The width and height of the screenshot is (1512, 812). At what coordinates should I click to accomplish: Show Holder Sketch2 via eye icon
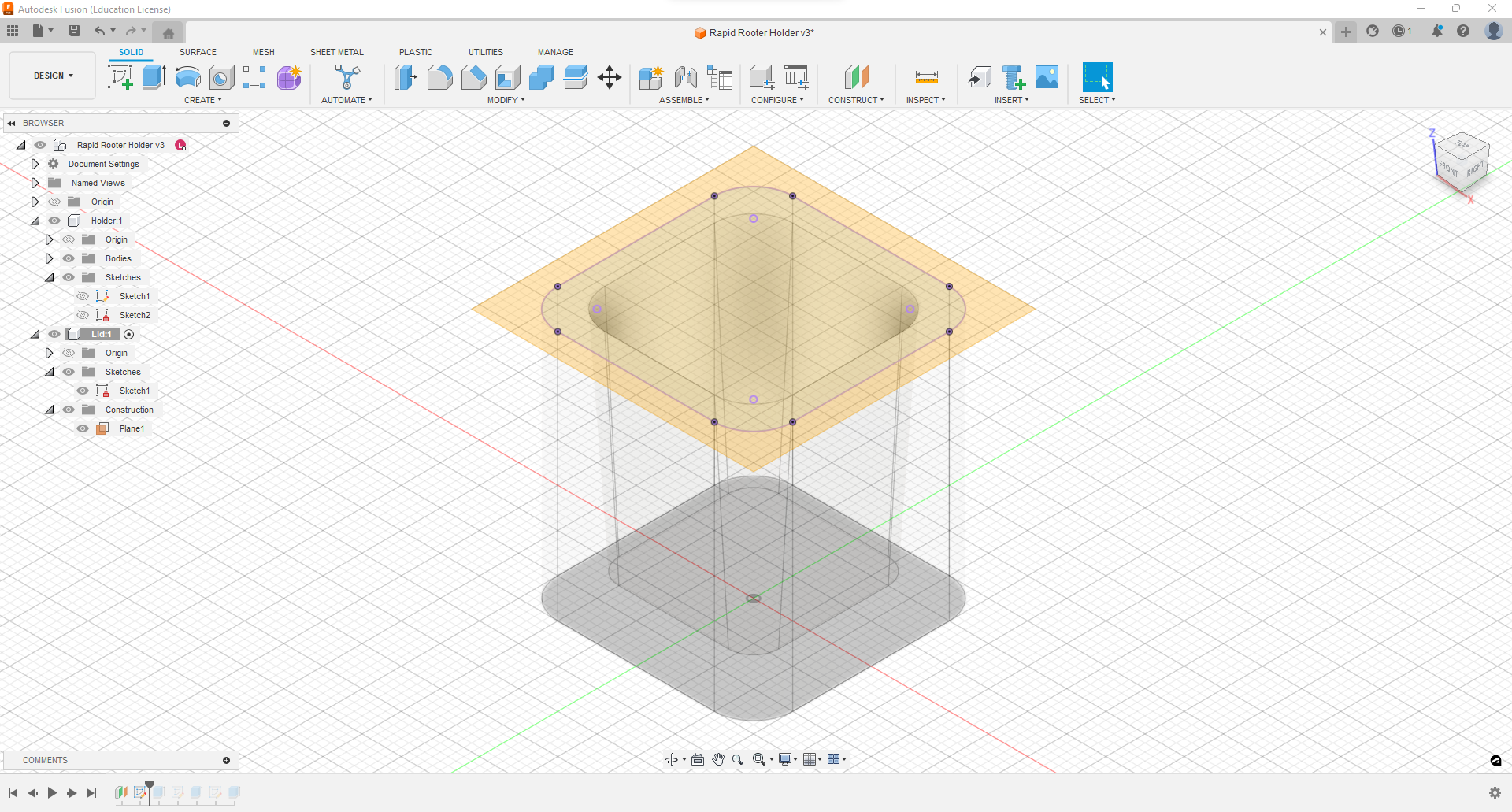pyautogui.click(x=83, y=315)
